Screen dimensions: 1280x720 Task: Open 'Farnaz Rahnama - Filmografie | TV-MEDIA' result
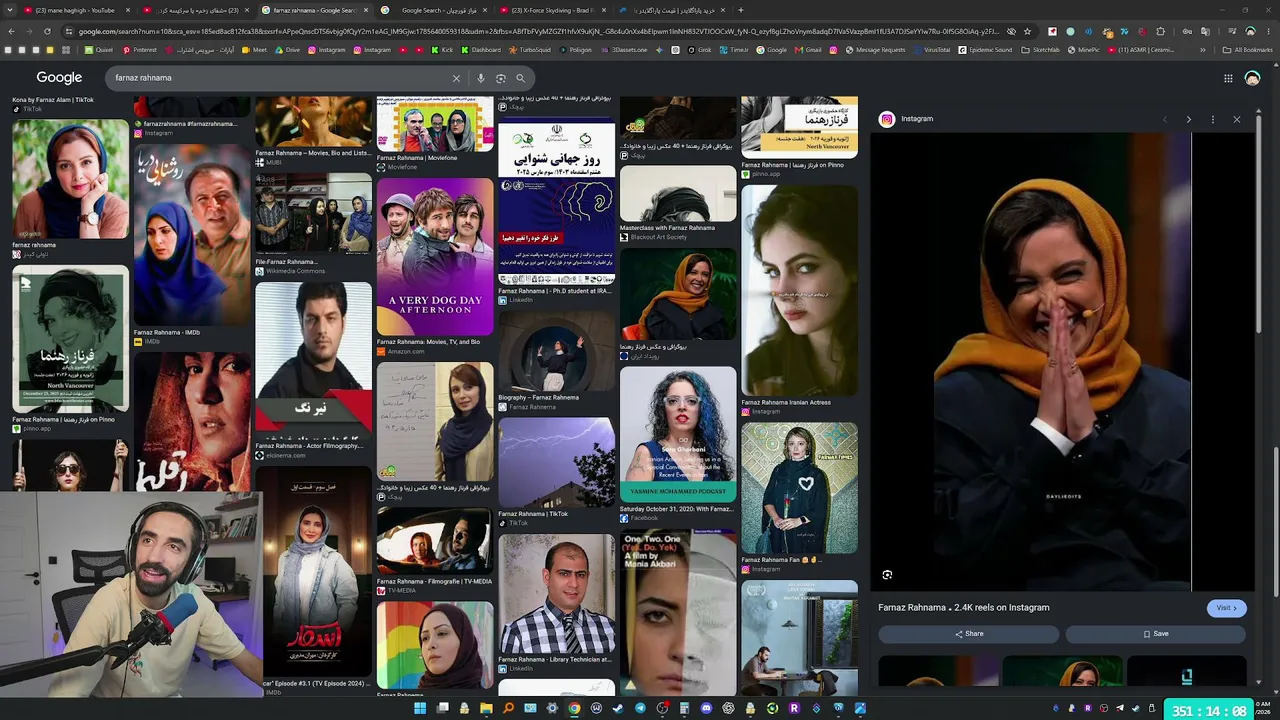(435, 541)
